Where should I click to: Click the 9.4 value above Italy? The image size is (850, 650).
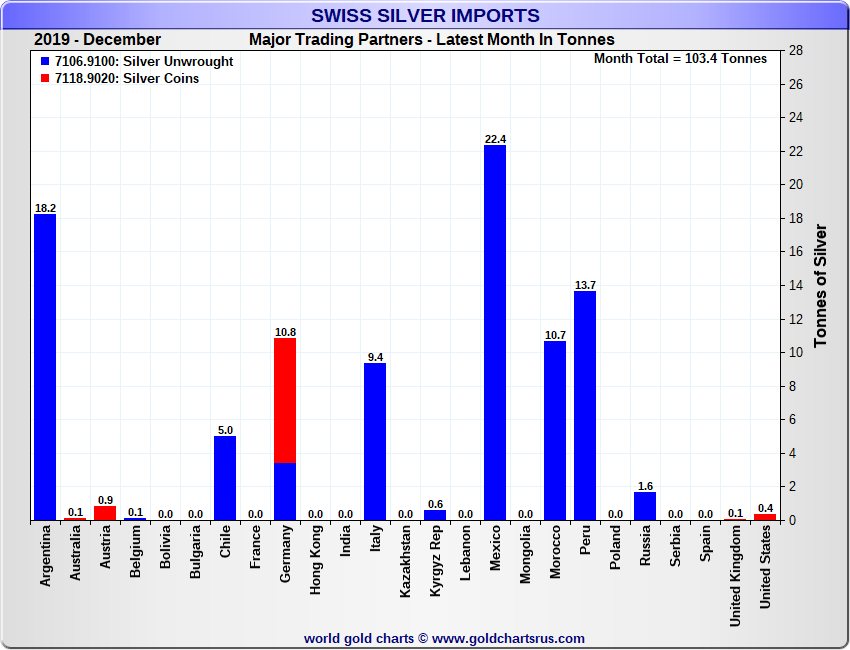click(x=375, y=357)
